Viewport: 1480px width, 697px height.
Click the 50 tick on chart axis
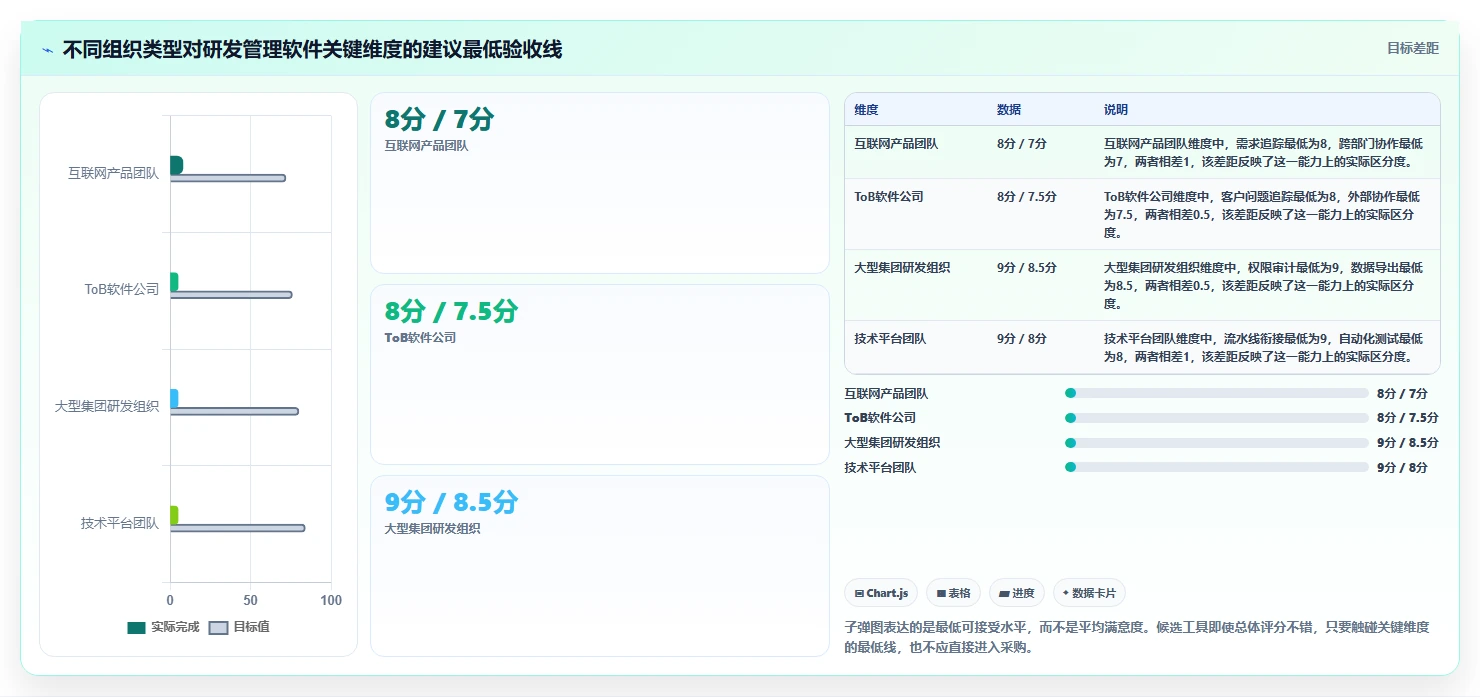250,601
